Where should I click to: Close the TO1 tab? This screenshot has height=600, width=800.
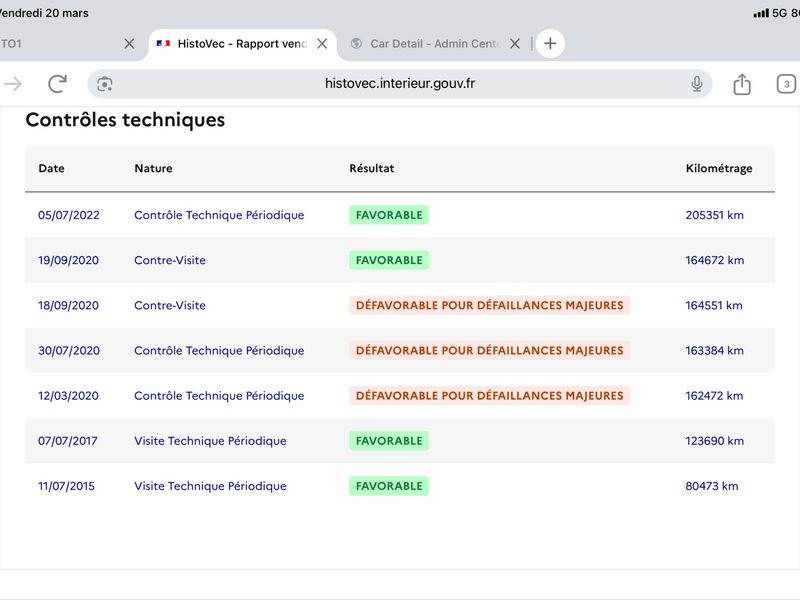129,44
